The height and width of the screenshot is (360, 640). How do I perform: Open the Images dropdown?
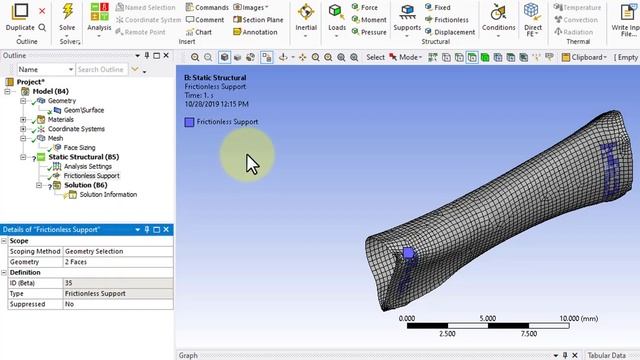click(x=251, y=7)
